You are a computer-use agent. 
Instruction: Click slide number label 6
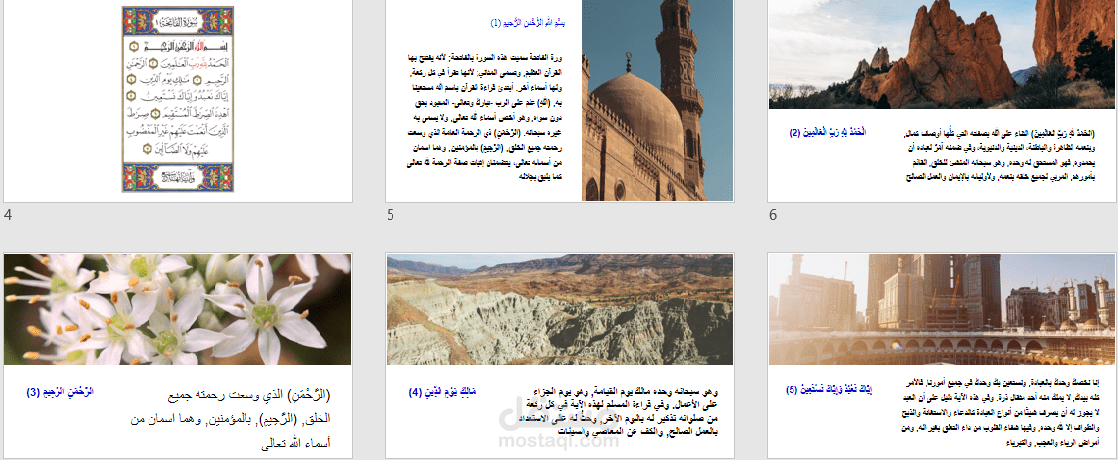773,215
